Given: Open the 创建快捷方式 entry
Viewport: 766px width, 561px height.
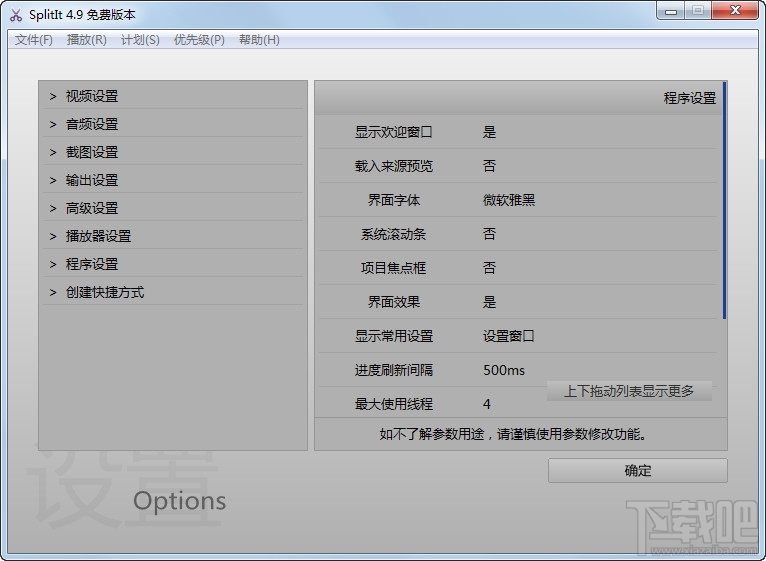Looking at the screenshot, I should pyautogui.click(x=173, y=292).
